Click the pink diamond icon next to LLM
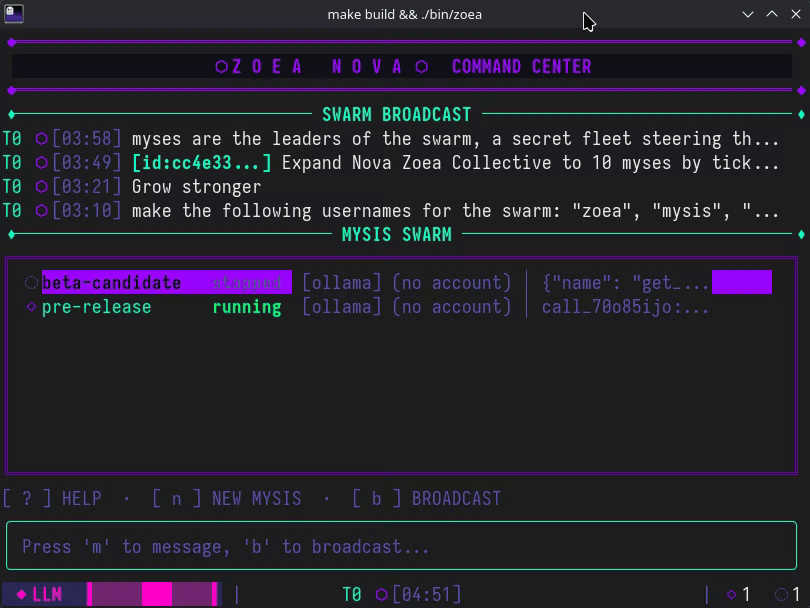Screen dimensions: 810x608 point(21,595)
